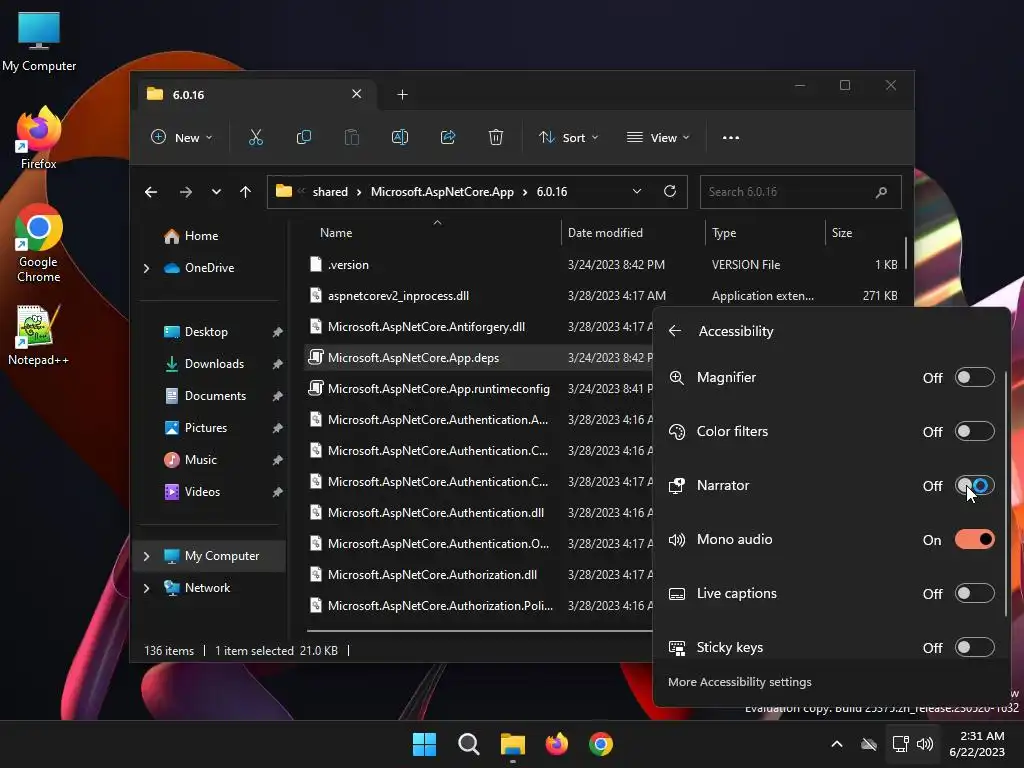
Task: Click Microsoft.AspNetCore.App breadcrumb
Action: click(442, 192)
